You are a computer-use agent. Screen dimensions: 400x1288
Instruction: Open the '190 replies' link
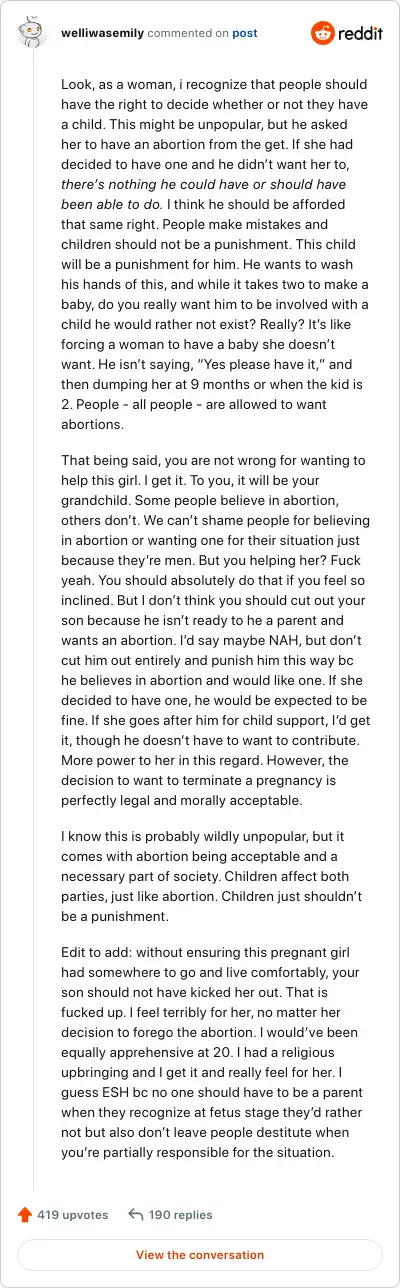coord(180,1215)
